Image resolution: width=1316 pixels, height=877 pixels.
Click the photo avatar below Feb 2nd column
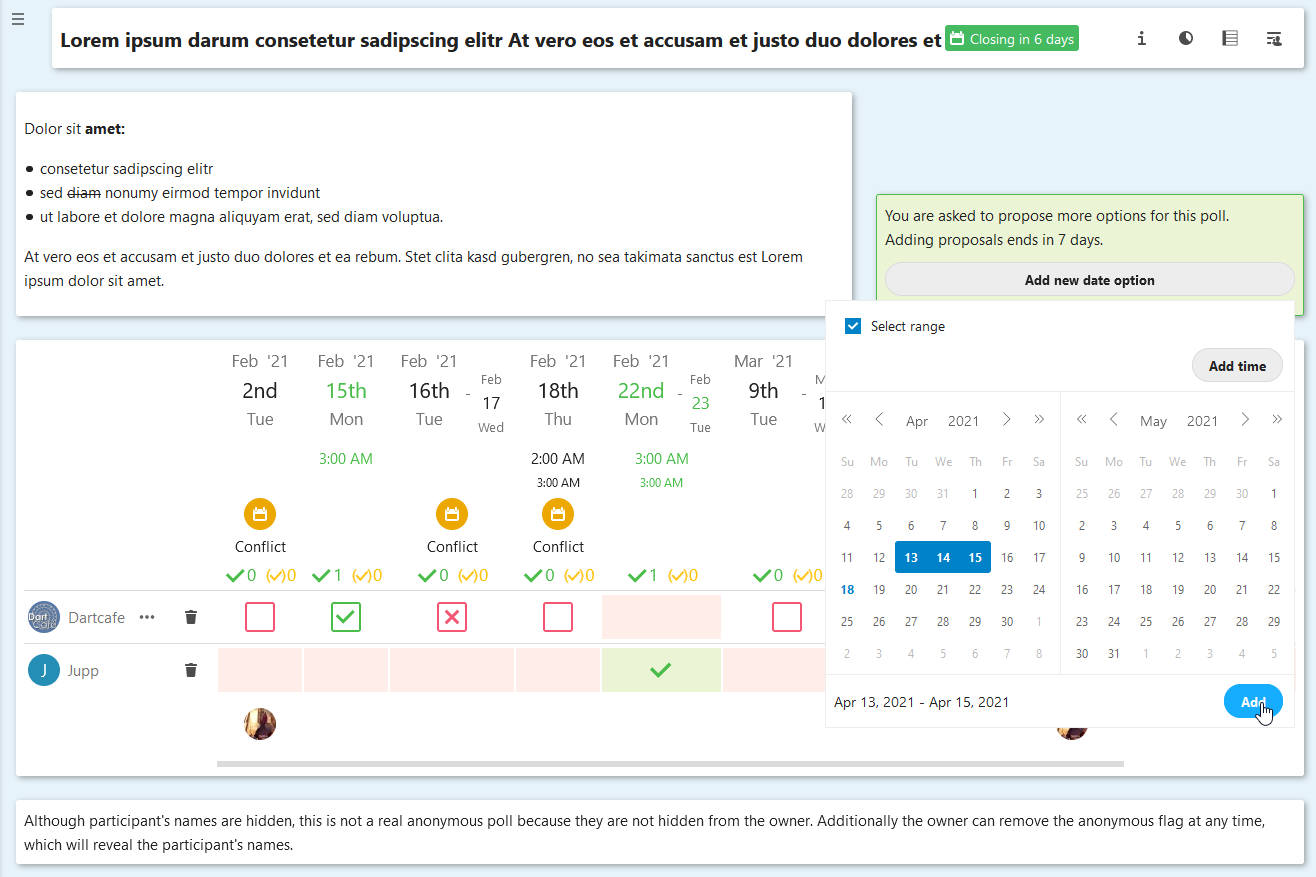260,724
